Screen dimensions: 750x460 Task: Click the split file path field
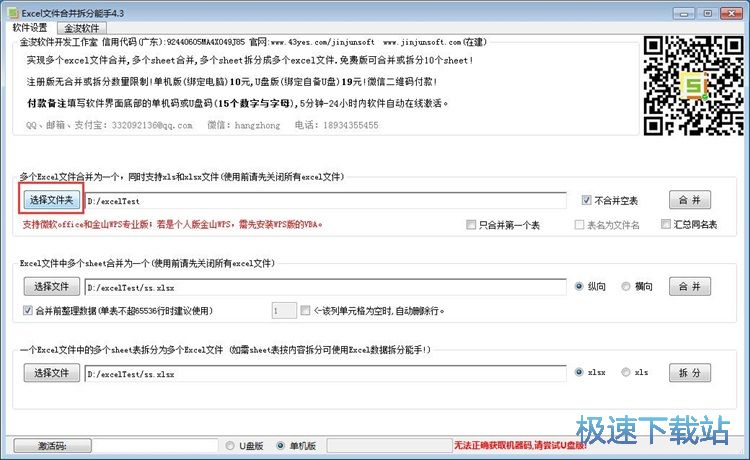pyautogui.click(x=325, y=374)
